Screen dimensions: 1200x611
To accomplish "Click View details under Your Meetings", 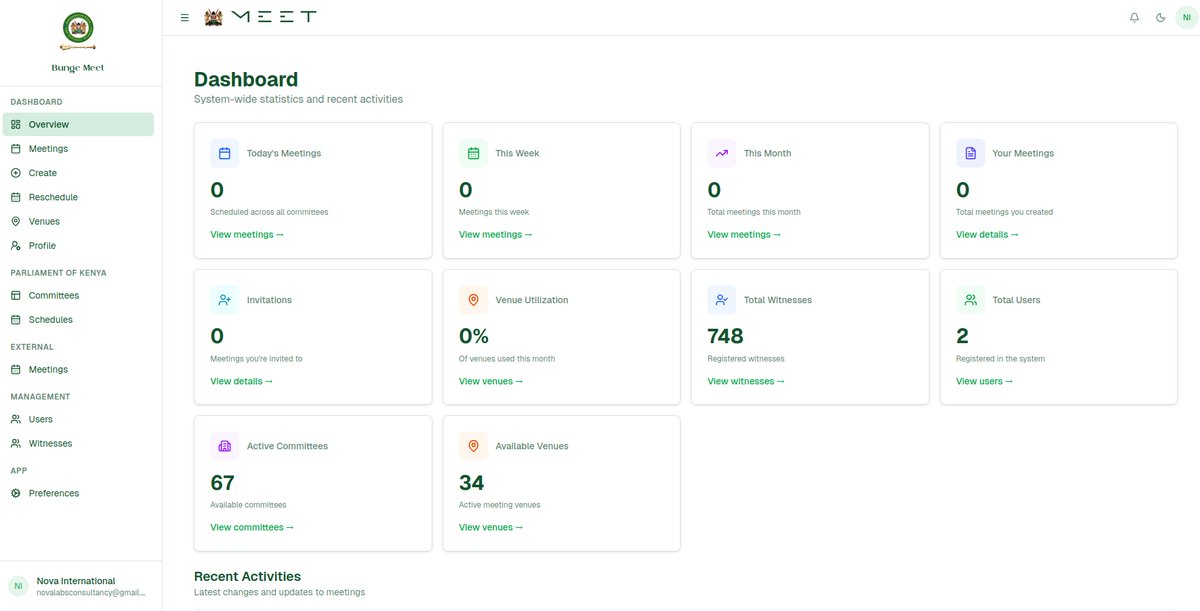I will coord(987,235).
